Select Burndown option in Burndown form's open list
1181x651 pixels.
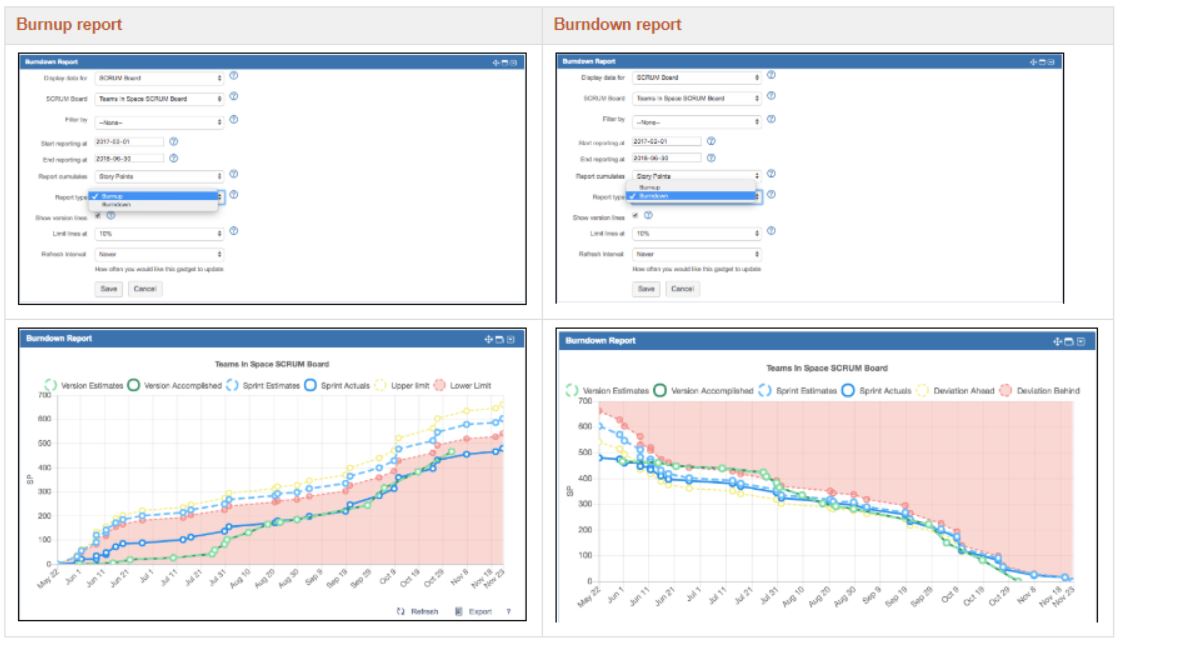[x=691, y=196]
